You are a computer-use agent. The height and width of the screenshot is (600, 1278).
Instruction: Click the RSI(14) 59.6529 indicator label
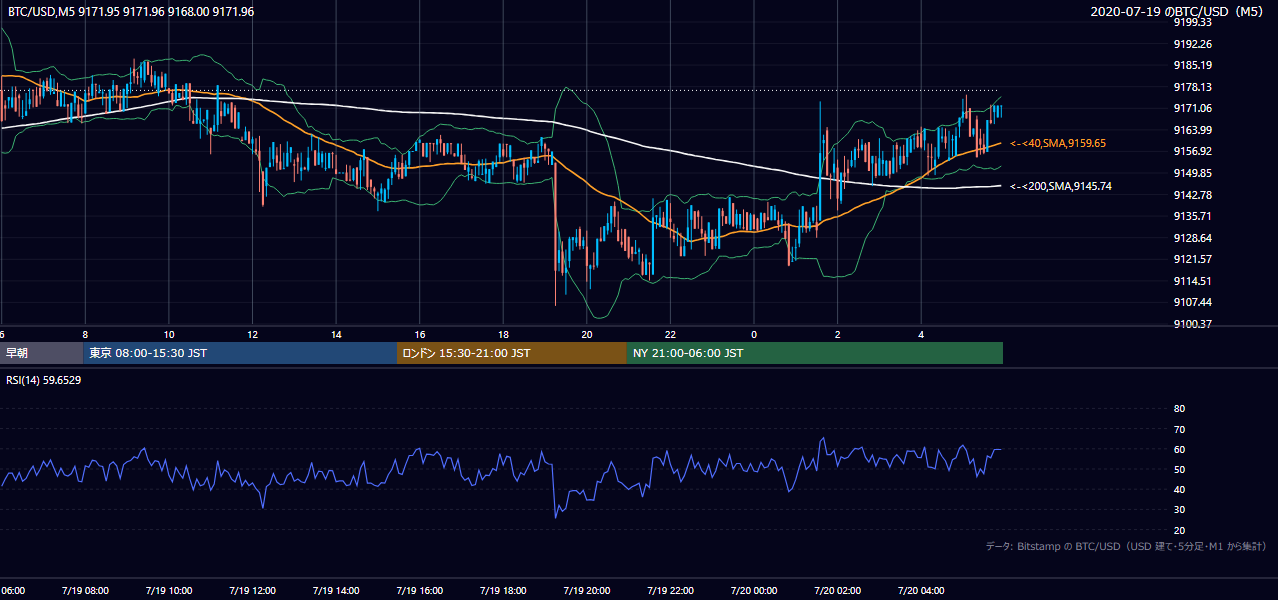click(44, 380)
